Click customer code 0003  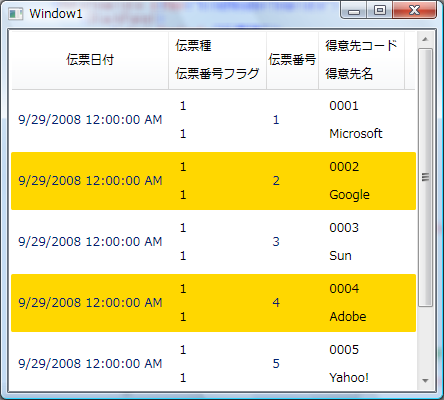click(344, 228)
